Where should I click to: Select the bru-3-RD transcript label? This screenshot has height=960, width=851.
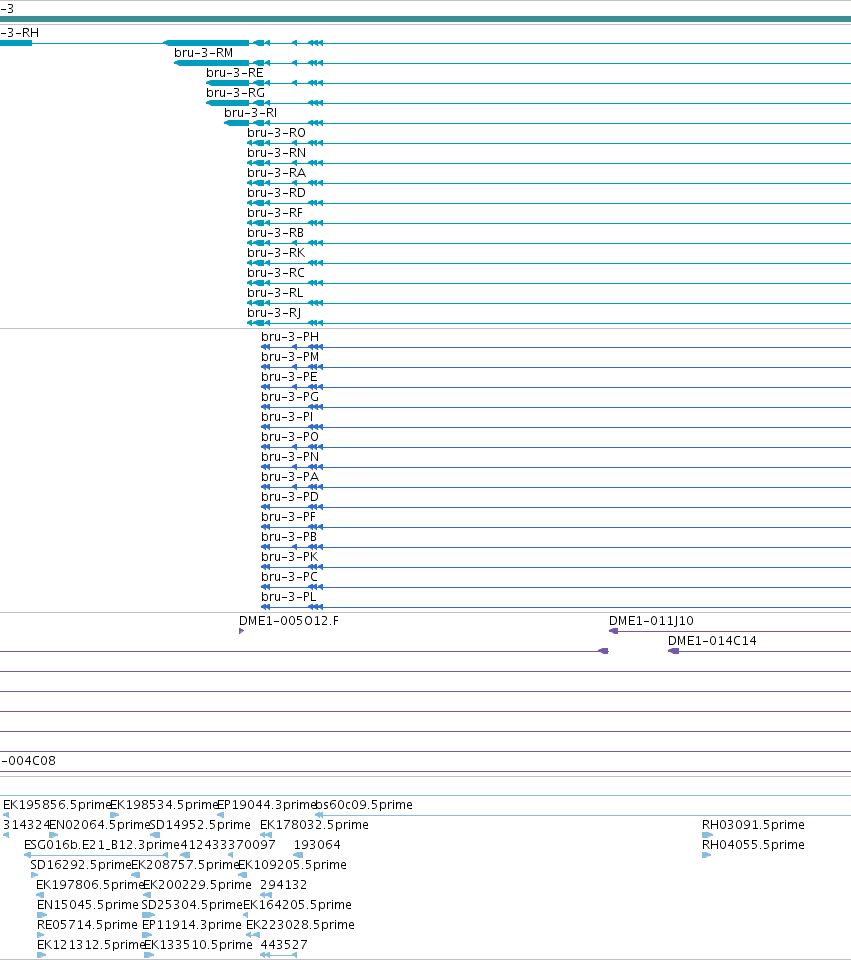(276, 193)
